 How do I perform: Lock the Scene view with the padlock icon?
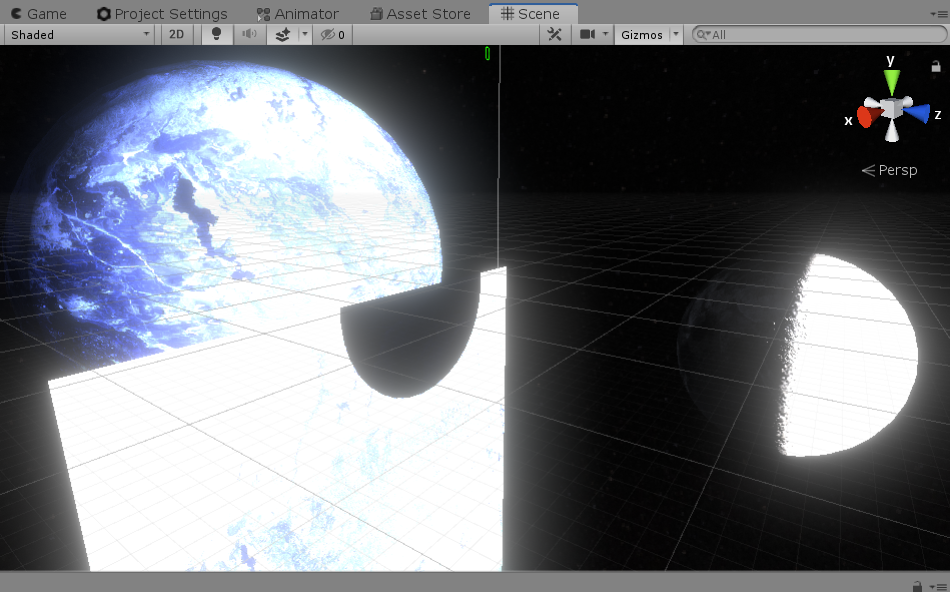coord(935,66)
